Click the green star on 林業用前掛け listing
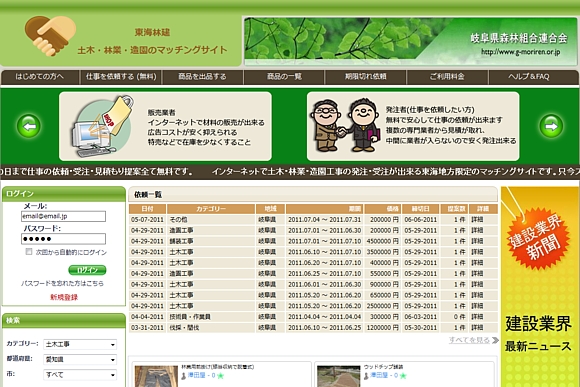Image resolution: width=580 pixels, height=387 pixels. [x=221, y=376]
